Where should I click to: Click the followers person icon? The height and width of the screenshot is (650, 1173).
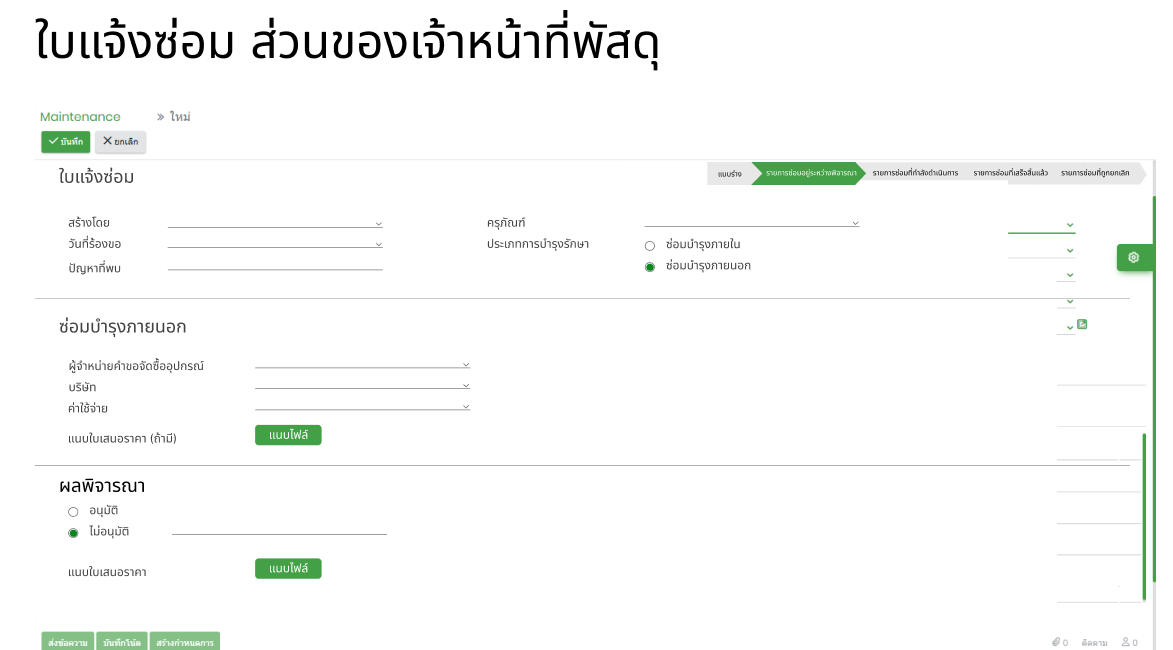[x=1126, y=642]
